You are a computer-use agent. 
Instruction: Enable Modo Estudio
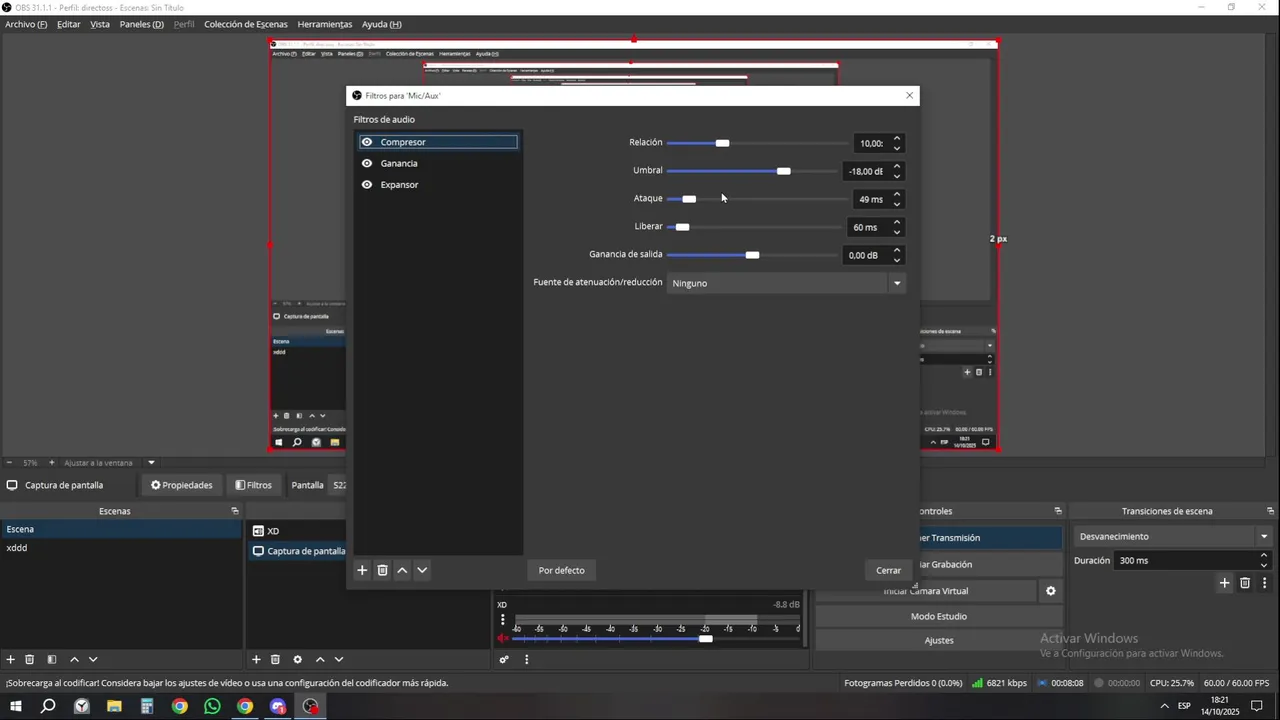(x=938, y=616)
